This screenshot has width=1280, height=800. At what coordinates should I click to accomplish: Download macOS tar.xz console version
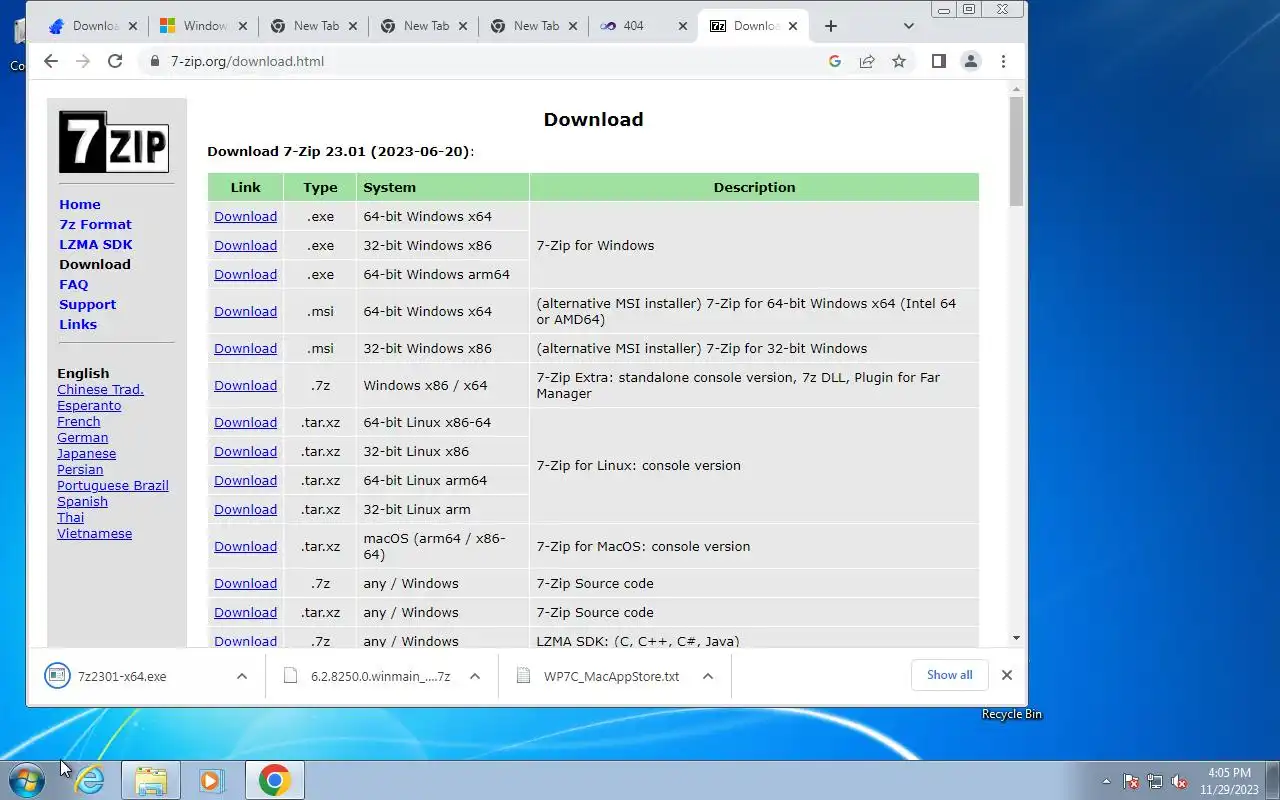point(245,546)
